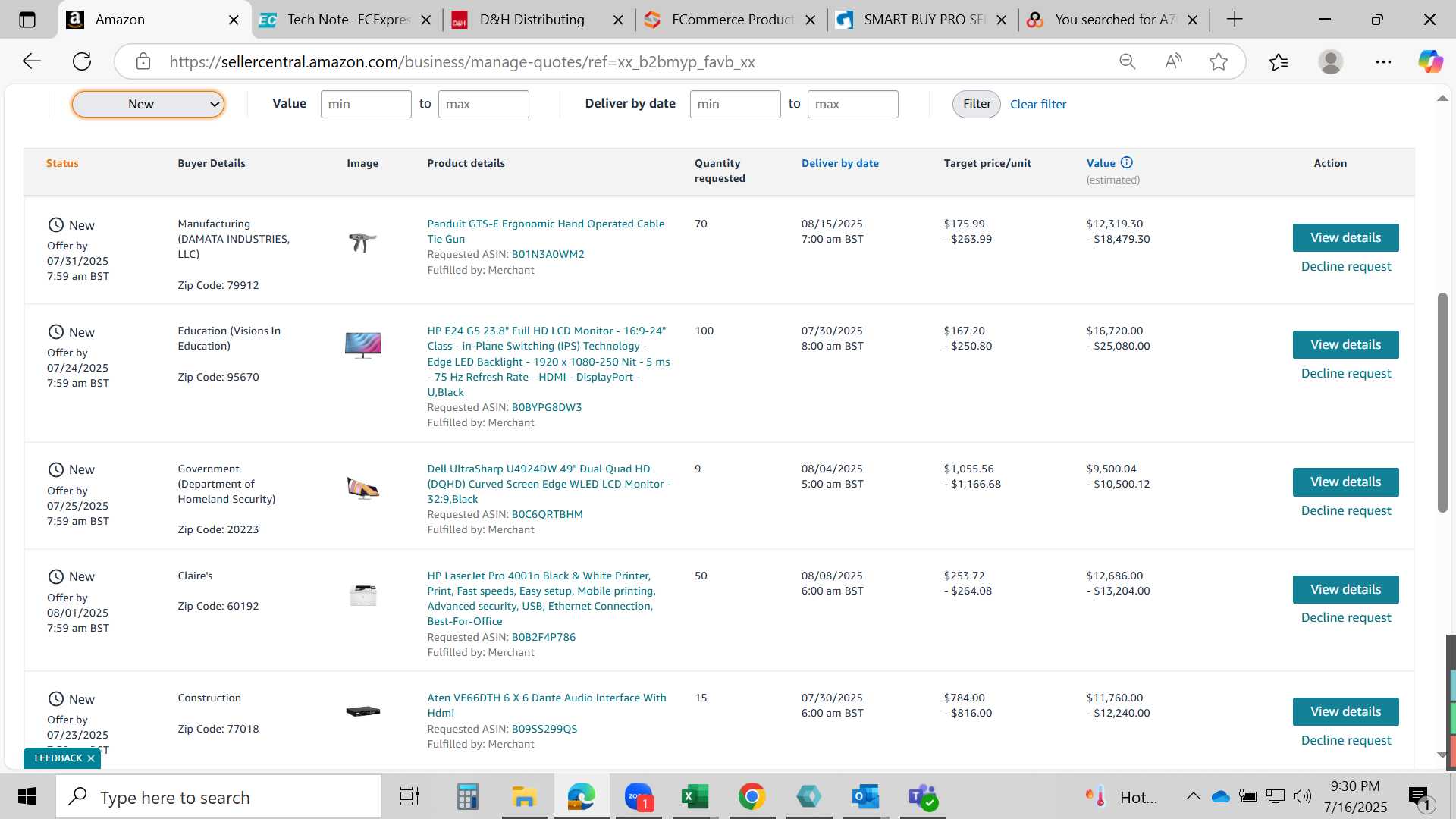This screenshot has width=1456, height=819.
Task: Open File Explorer from taskbar
Action: click(x=524, y=797)
